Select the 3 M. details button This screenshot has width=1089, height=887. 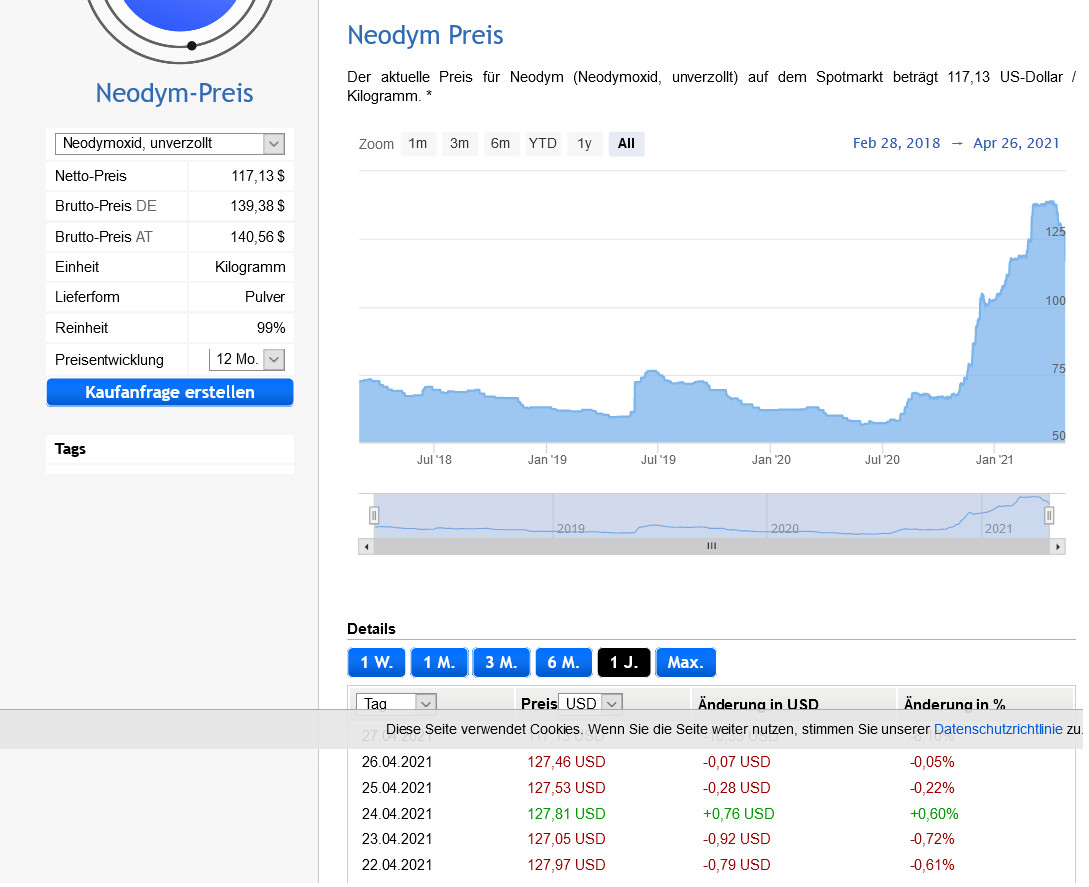[x=501, y=663]
